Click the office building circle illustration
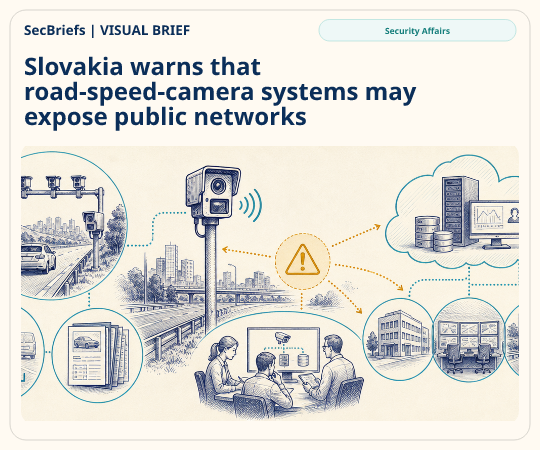This screenshot has height=450, width=540. (398, 339)
